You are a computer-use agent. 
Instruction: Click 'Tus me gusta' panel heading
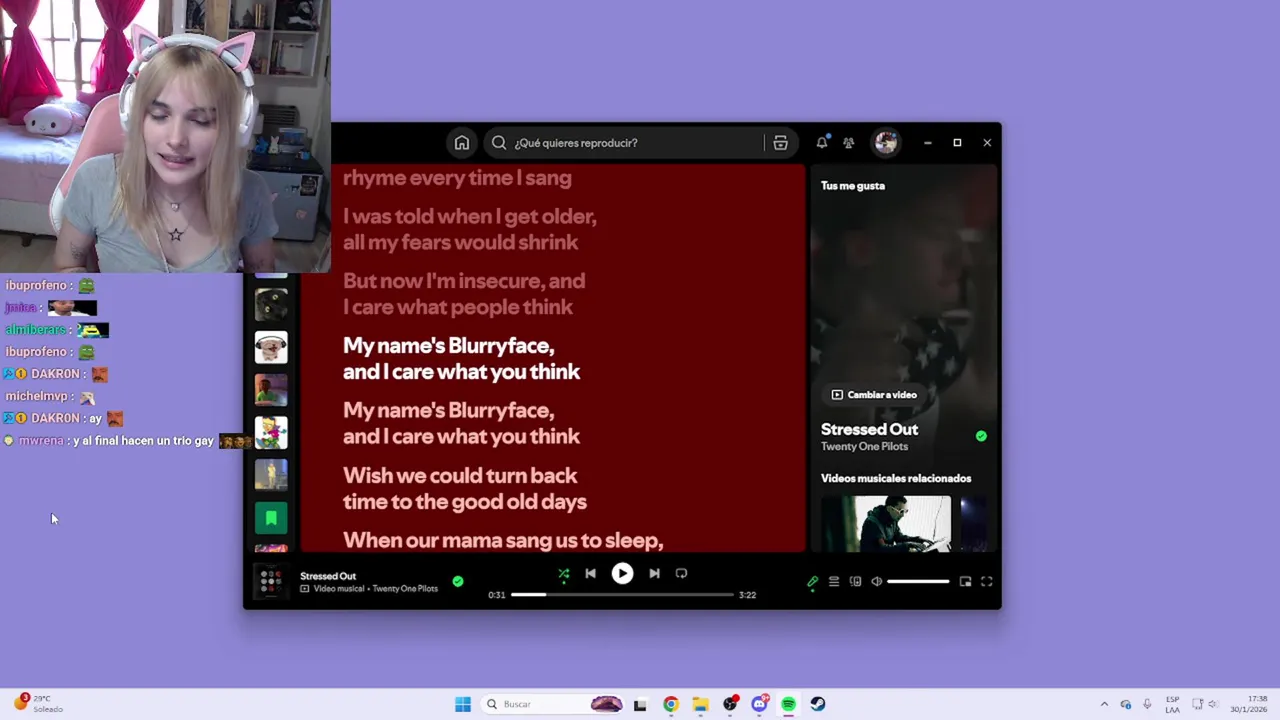click(x=853, y=186)
